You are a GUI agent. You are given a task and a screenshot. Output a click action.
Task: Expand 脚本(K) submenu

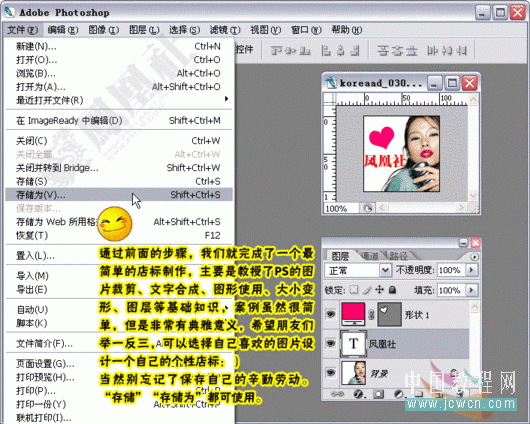[118, 323]
